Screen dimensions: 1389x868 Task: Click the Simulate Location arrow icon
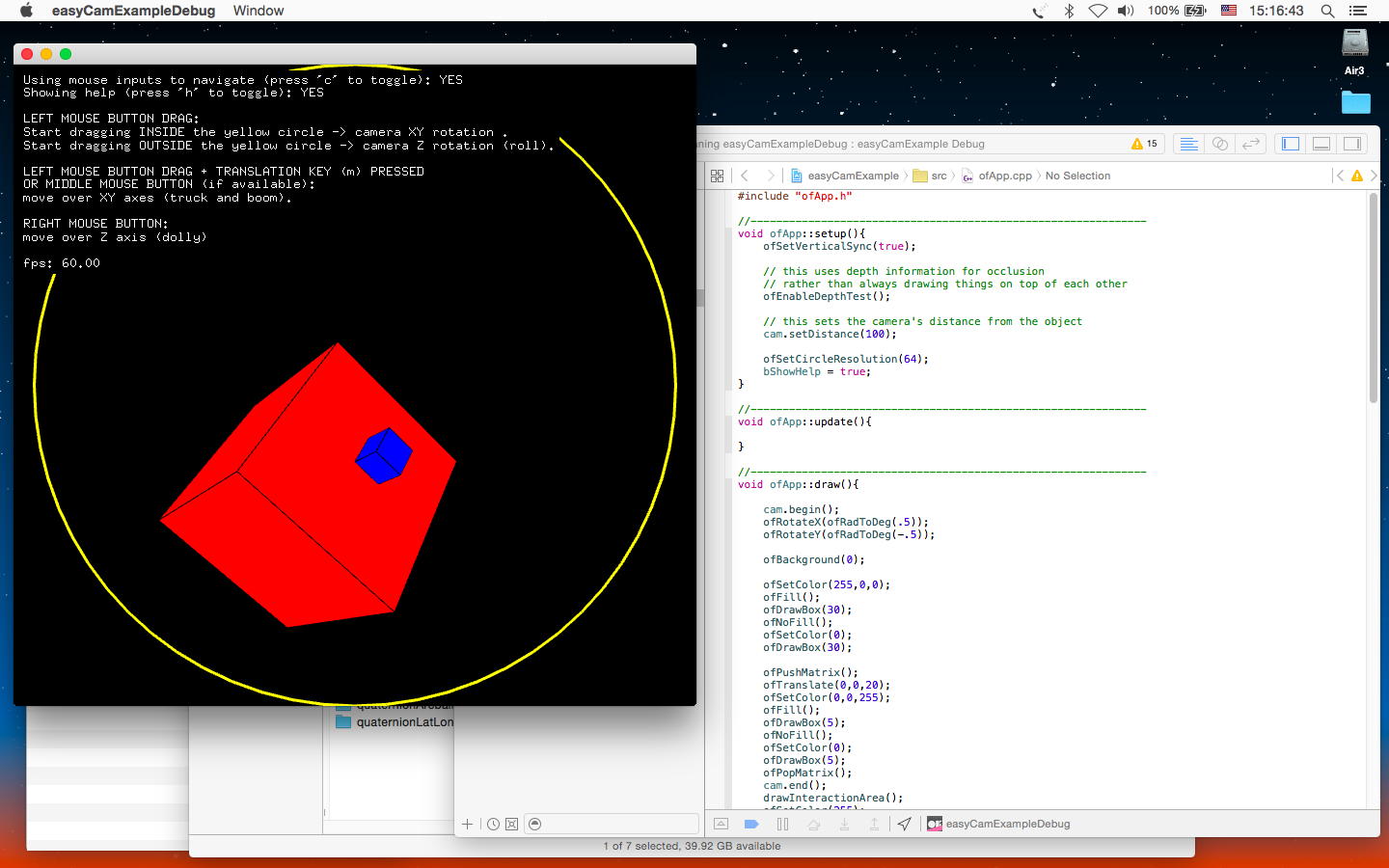click(904, 824)
